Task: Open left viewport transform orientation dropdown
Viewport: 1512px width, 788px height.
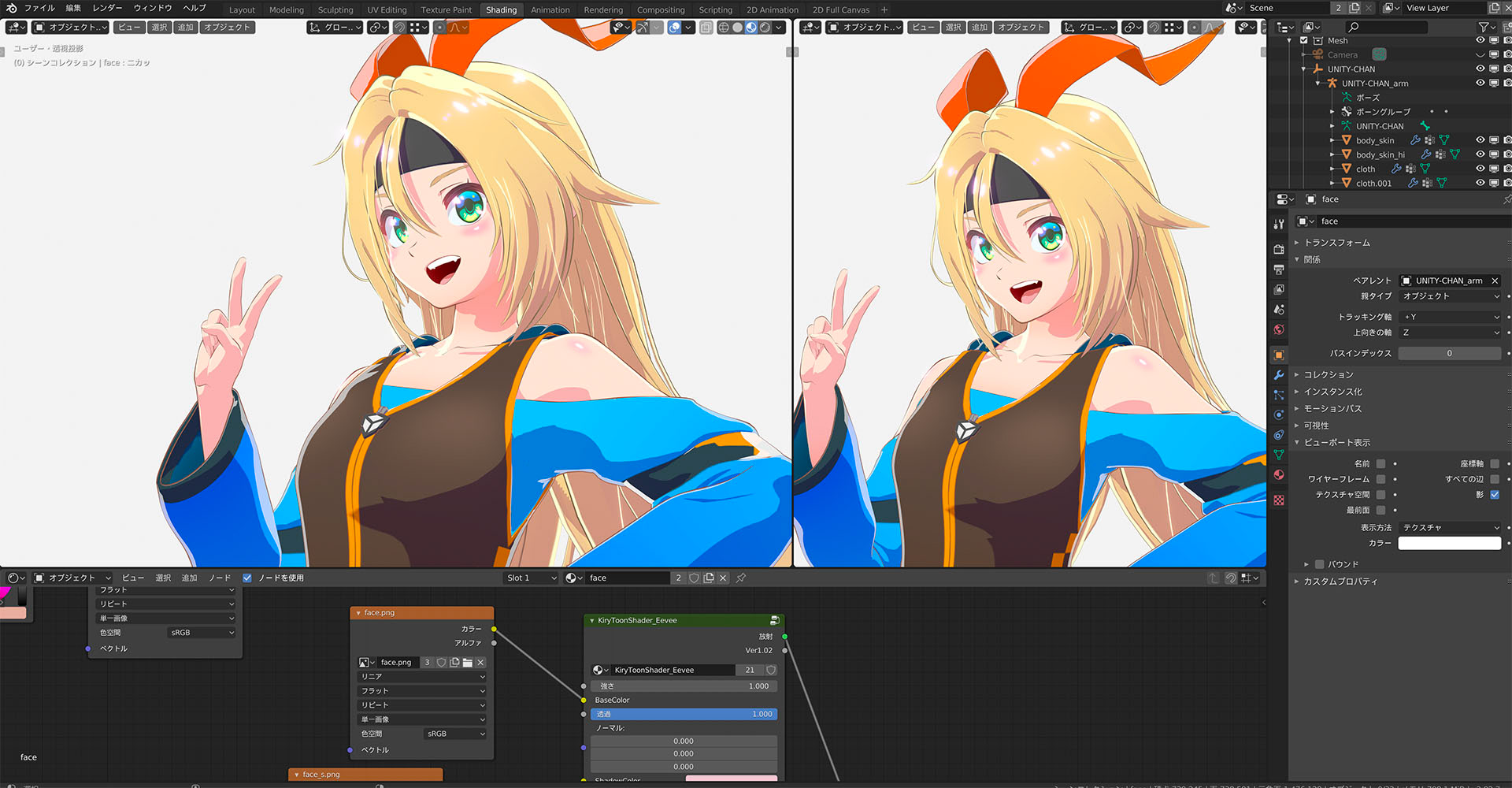Action: [335, 28]
